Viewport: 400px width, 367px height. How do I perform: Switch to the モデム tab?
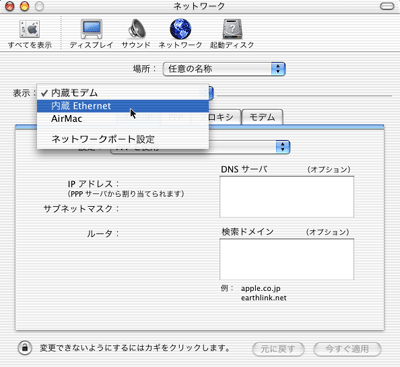262,117
